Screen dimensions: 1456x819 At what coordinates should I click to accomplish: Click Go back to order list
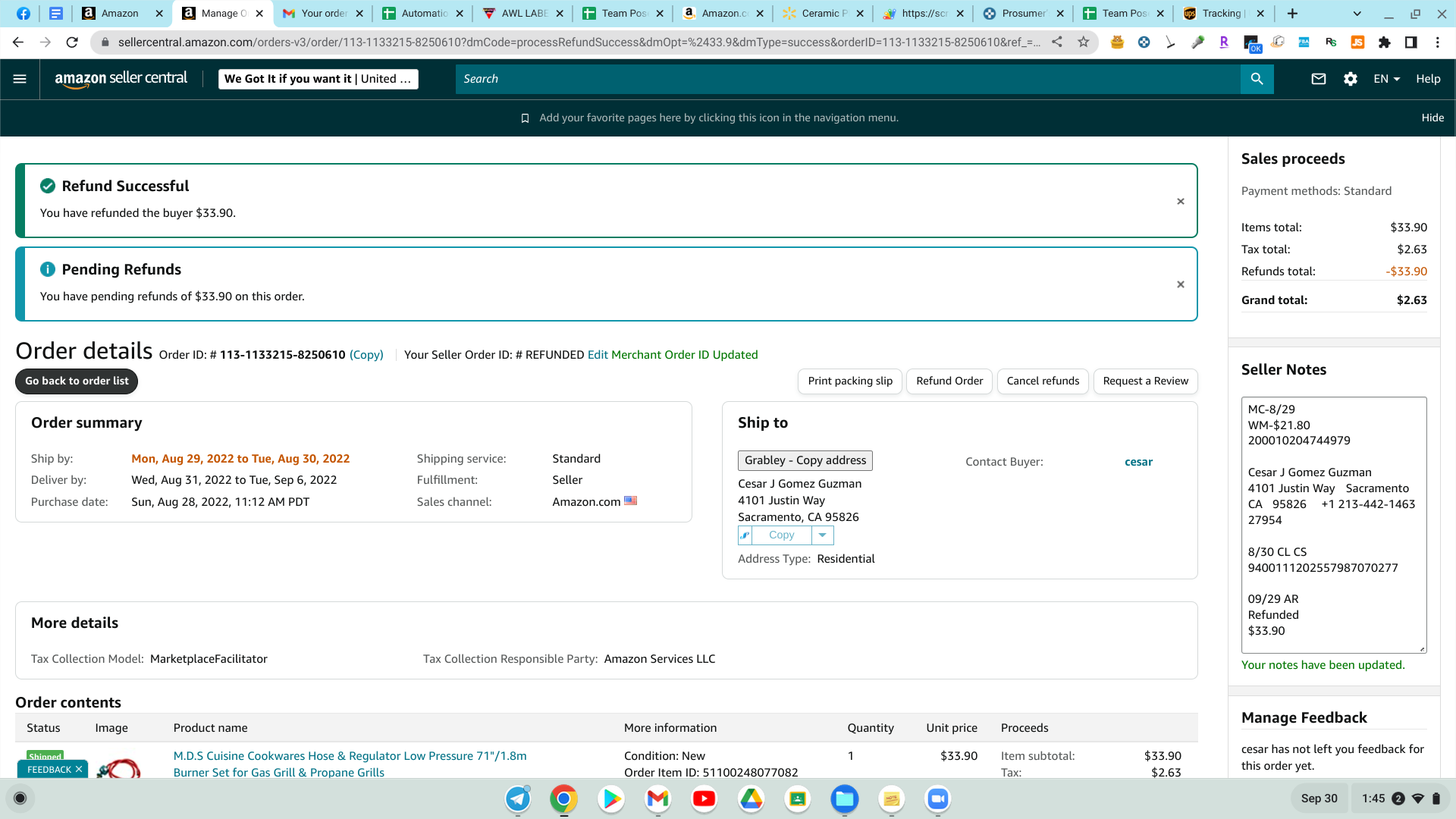click(x=77, y=381)
